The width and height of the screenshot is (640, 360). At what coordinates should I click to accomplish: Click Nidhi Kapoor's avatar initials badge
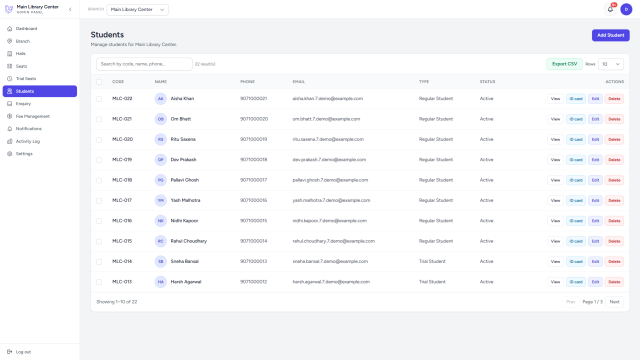[x=161, y=221]
